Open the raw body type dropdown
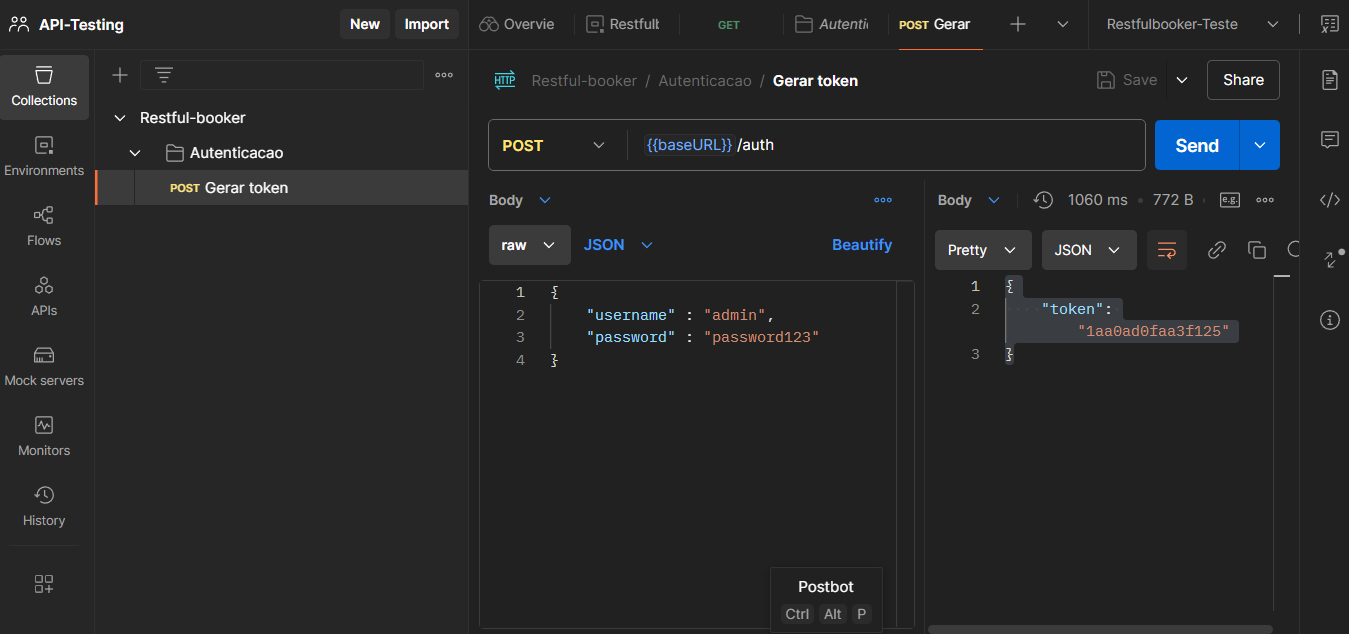Screen dimensions: 1349x634 (x=529, y=245)
